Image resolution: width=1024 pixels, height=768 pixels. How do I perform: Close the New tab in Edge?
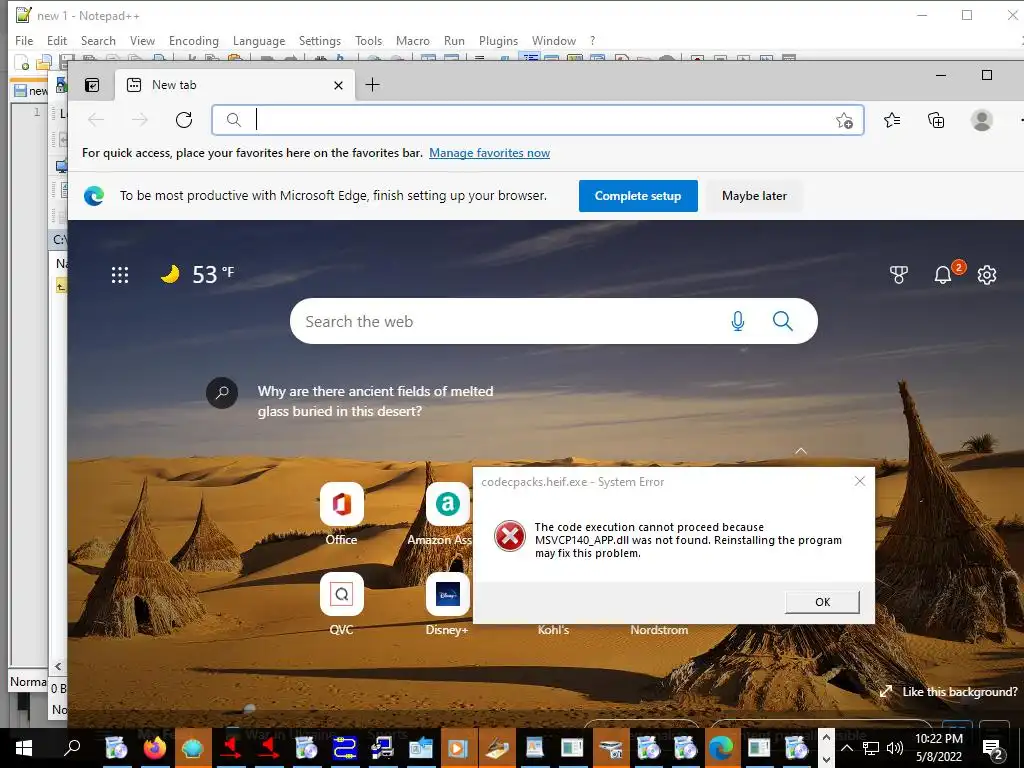pos(338,86)
